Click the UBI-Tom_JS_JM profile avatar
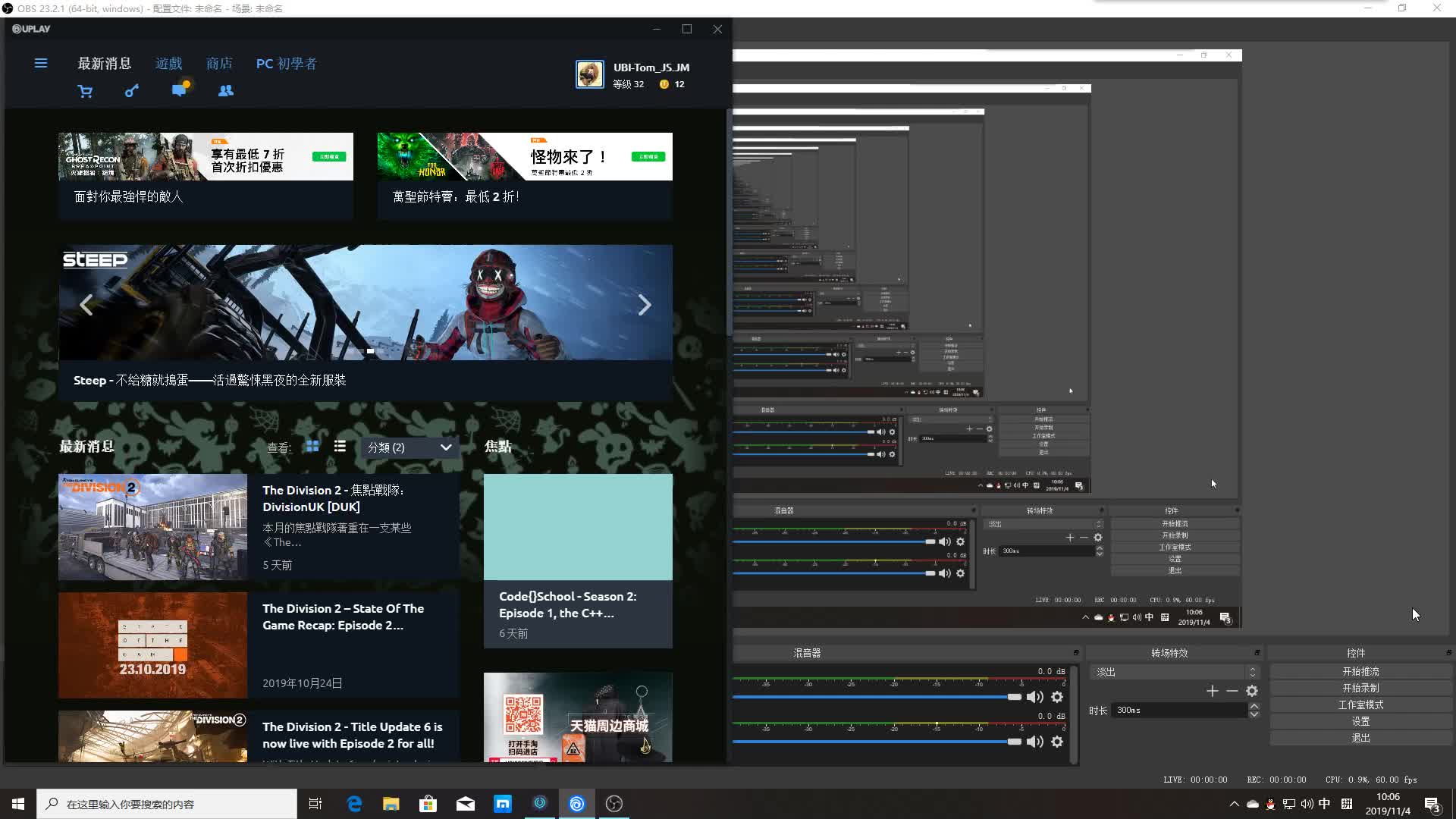 coord(590,74)
